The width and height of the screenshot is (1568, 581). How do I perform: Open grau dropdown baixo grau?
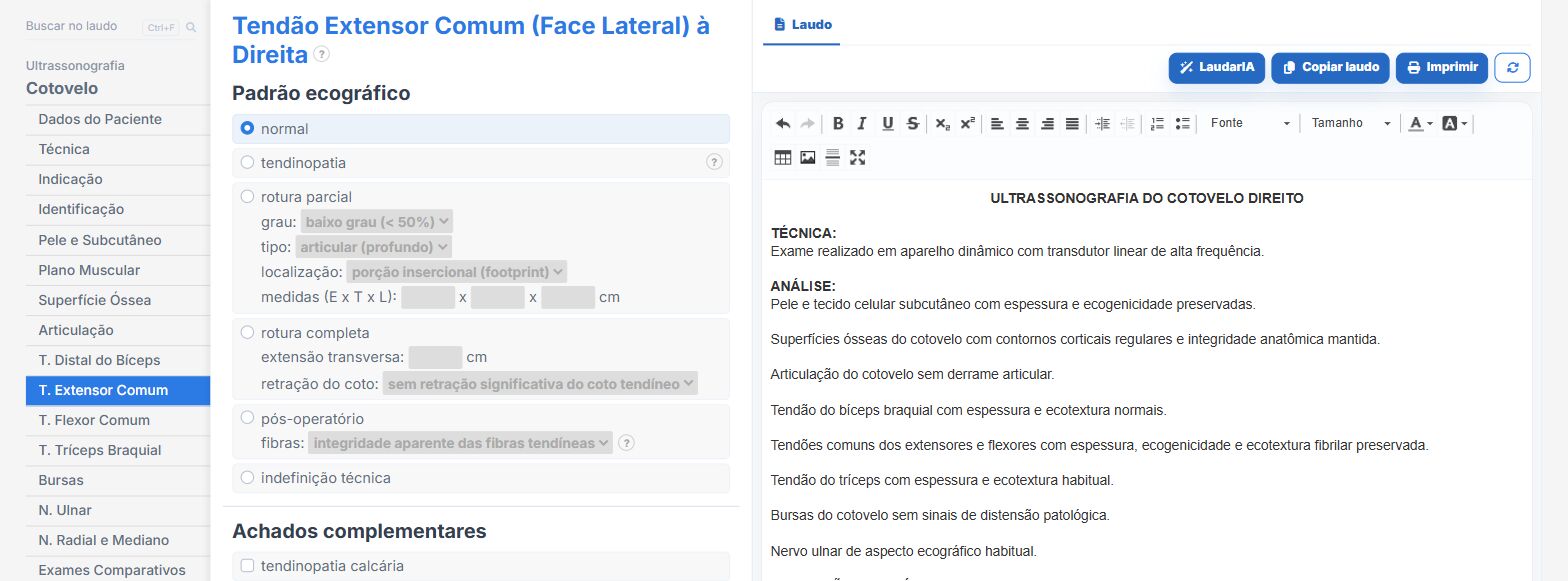(x=377, y=221)
